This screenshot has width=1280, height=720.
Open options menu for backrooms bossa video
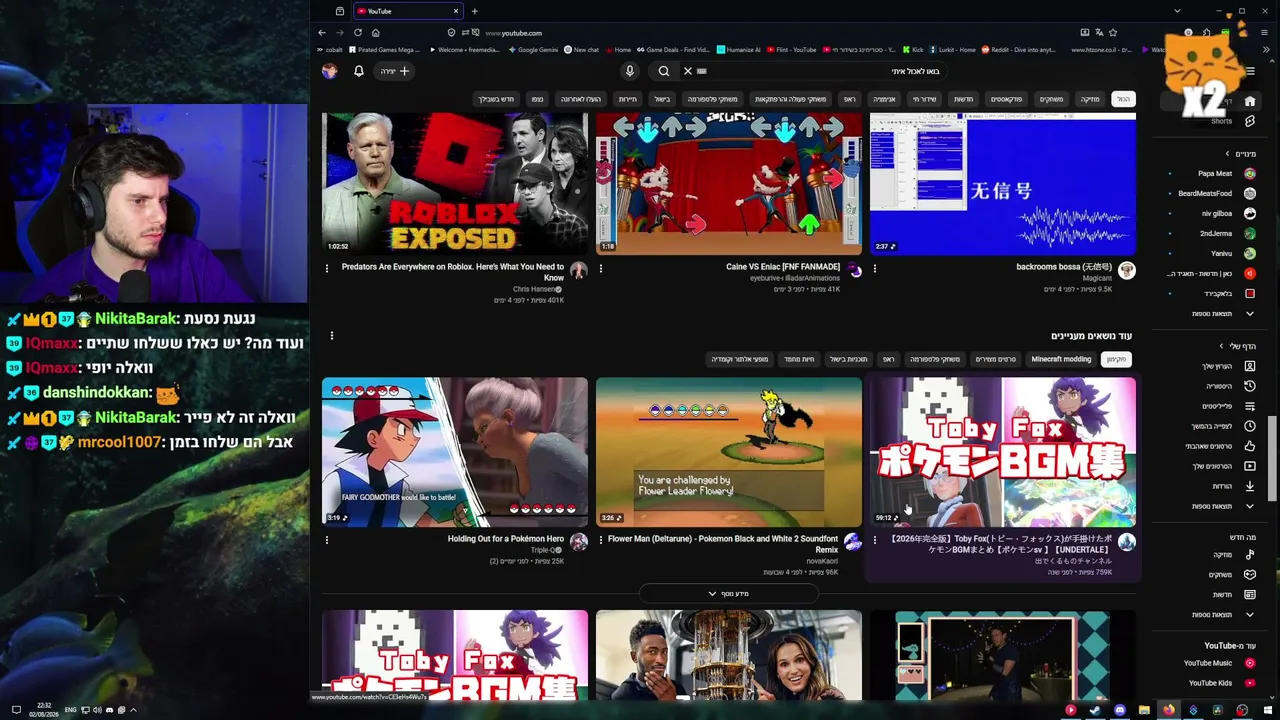[x=875, y=268]
